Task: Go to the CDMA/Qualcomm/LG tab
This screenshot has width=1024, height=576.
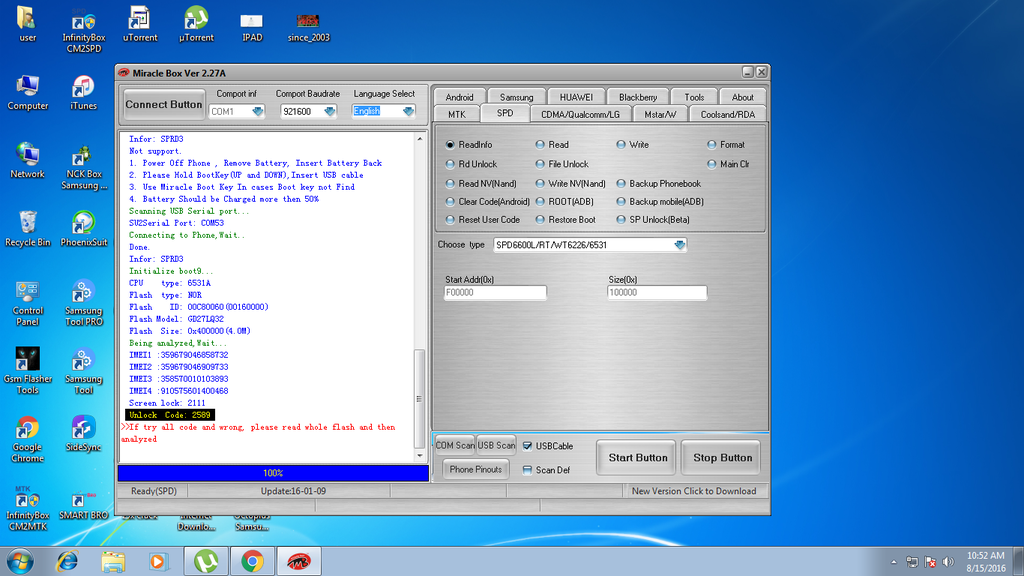Action: (x=580, y=114)
